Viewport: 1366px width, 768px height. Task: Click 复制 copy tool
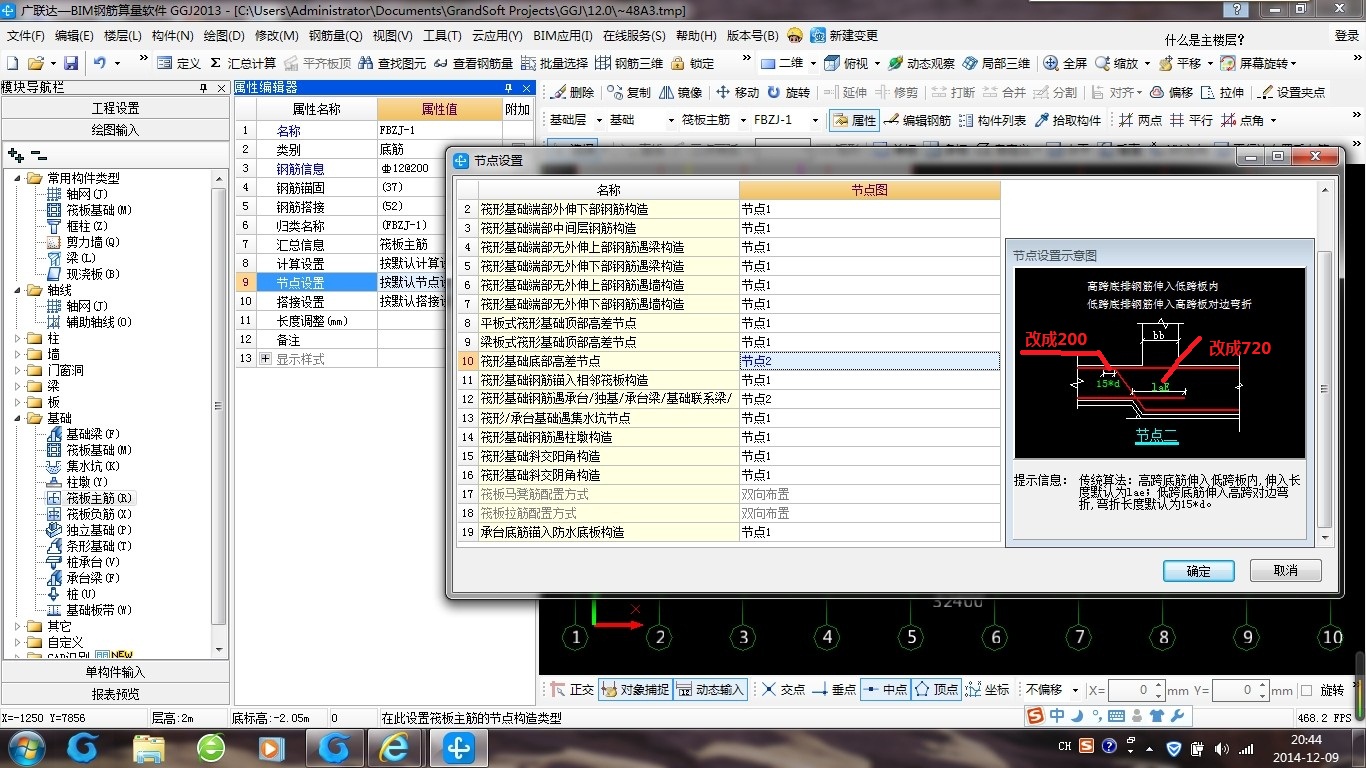(629, 92)
